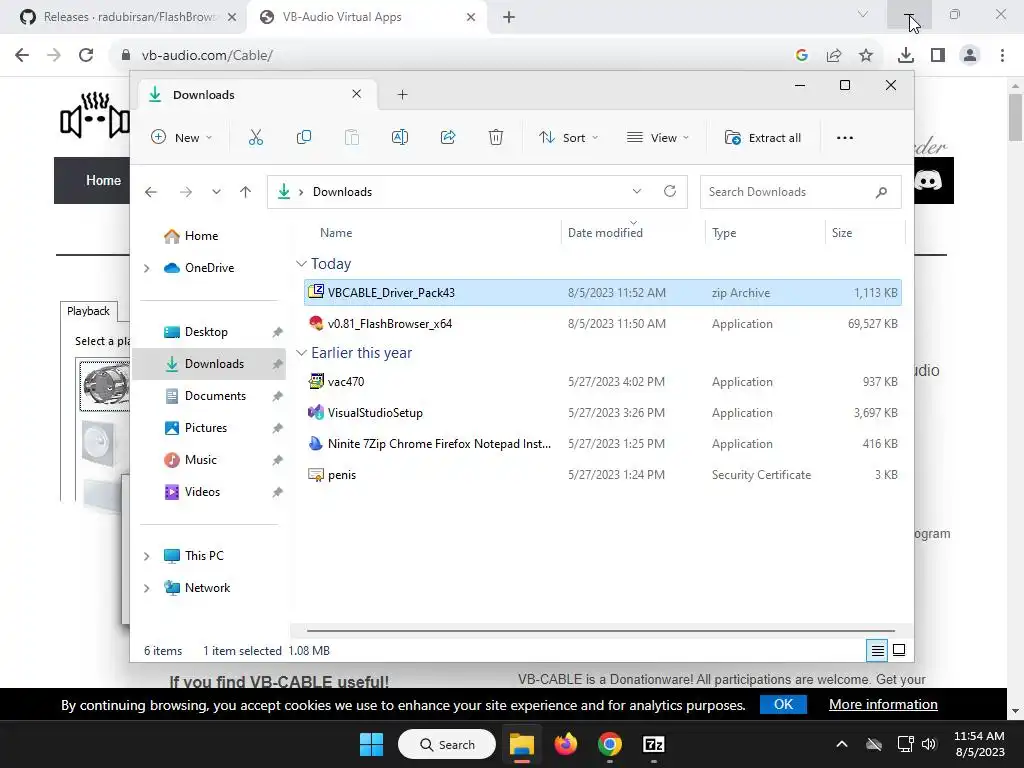The width and height of the screenshot is (1024, 768).
Task: Open the New dropdown in Explorer
Action: [x=182, y=138]
